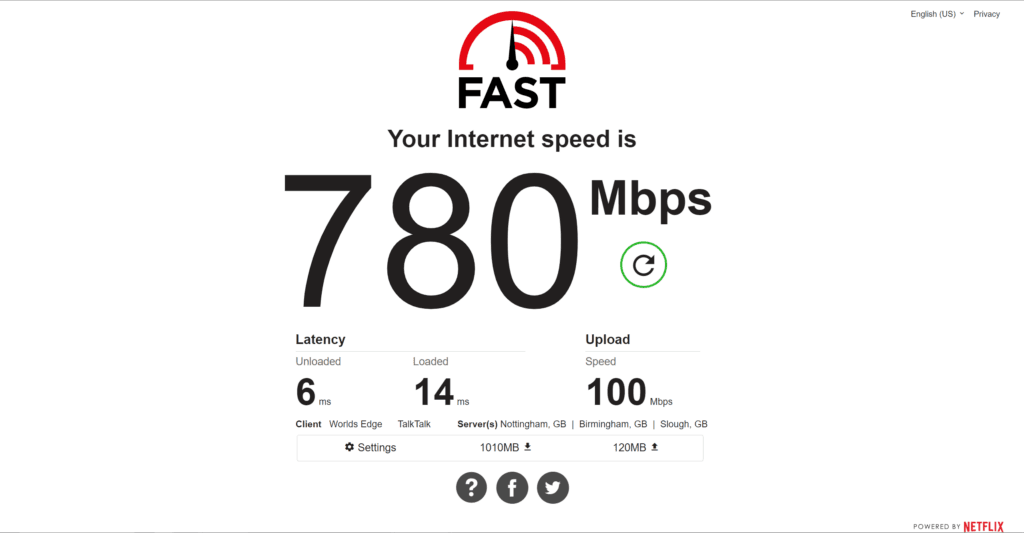This screenshot has width=1024, height=533.
Task: Click the 14 ms loaded latency value
Action: point(434,392)
